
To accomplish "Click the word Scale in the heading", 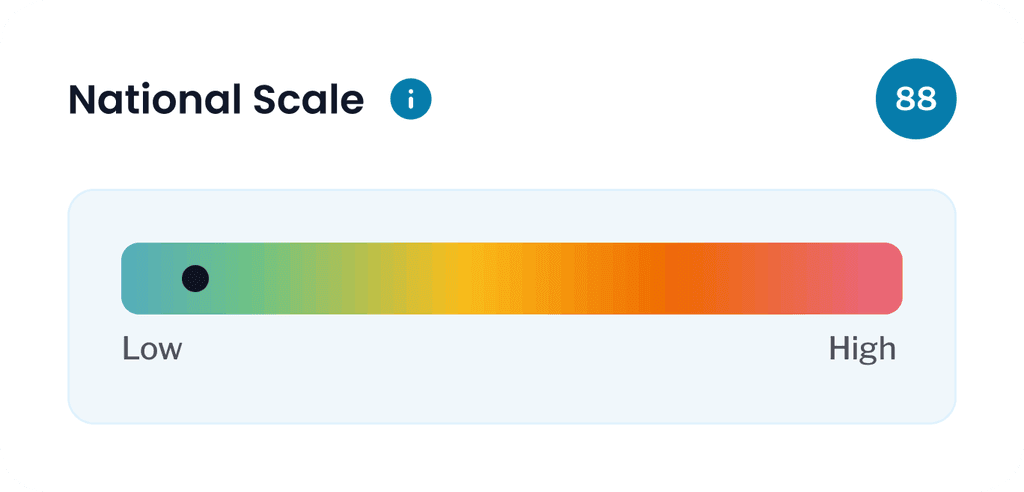I will 307,100.
